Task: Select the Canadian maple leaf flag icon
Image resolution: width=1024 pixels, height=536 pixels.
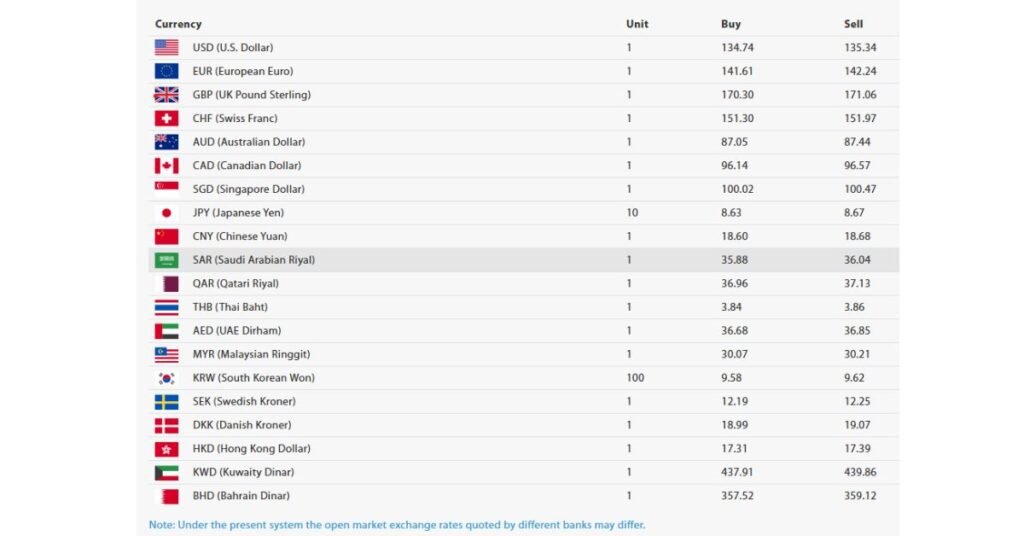Action: click(x=167, y=165)
